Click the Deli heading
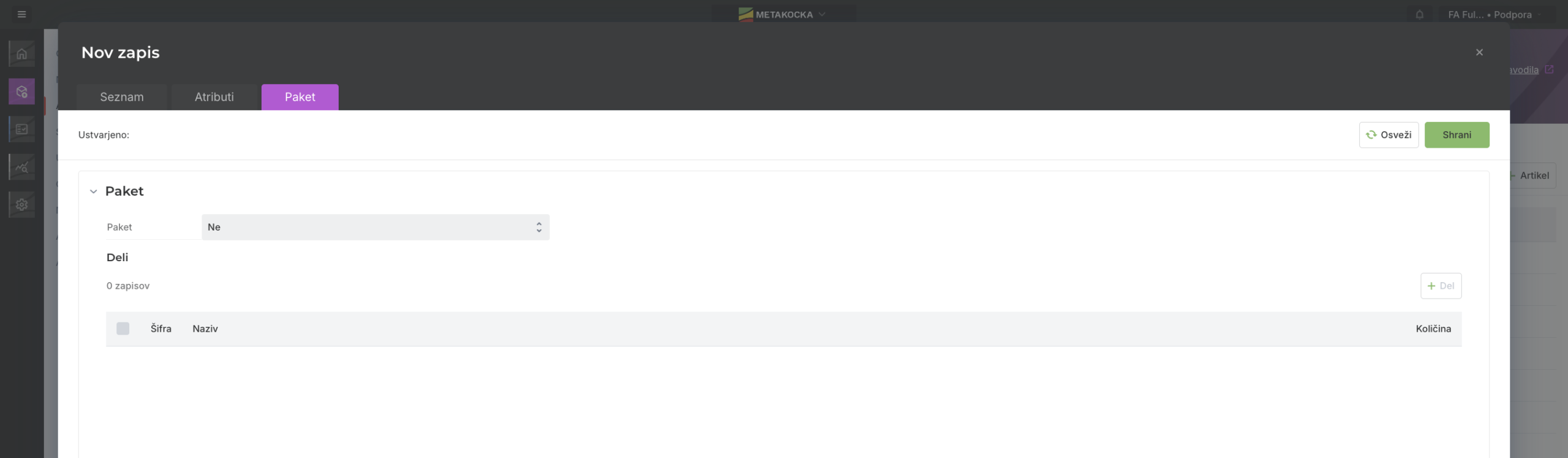 tap(117, 258)
